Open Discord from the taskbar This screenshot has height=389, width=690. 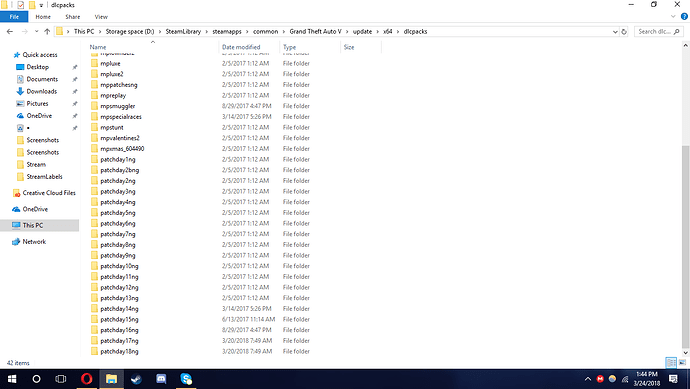(x=161, y=379)
